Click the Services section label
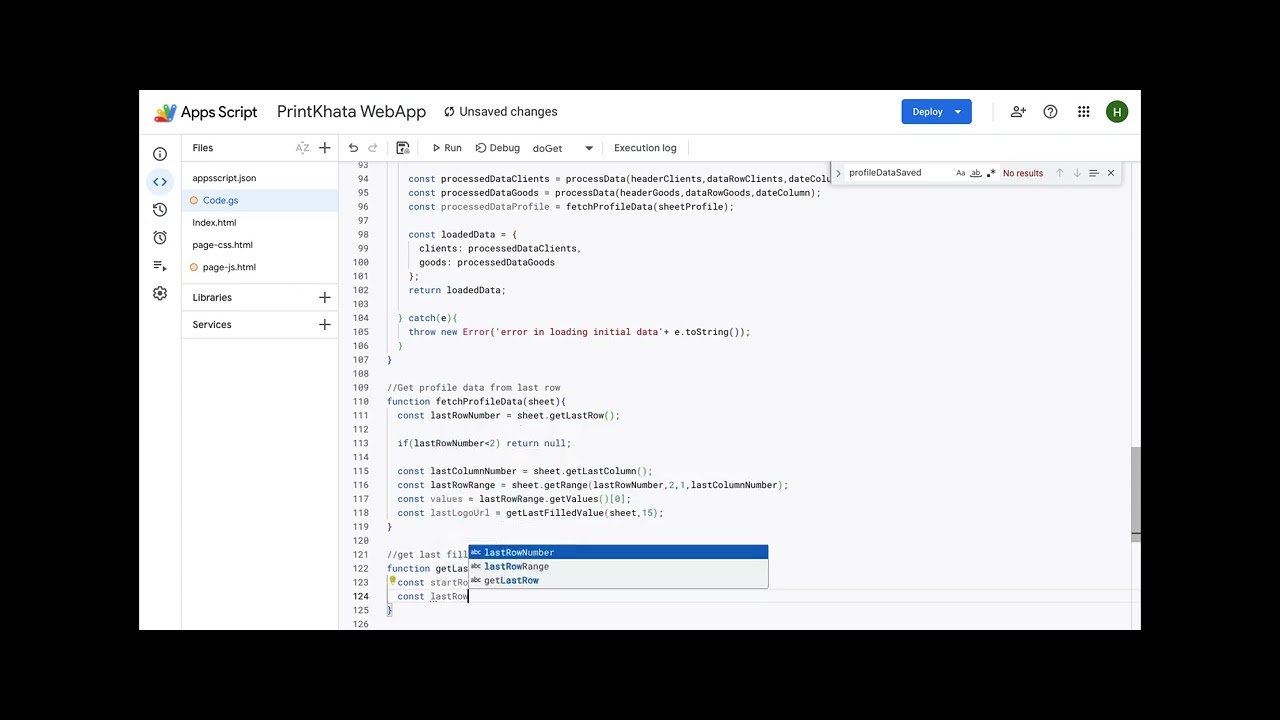This screenshot has width=1280, height=720. click(212, 325)
